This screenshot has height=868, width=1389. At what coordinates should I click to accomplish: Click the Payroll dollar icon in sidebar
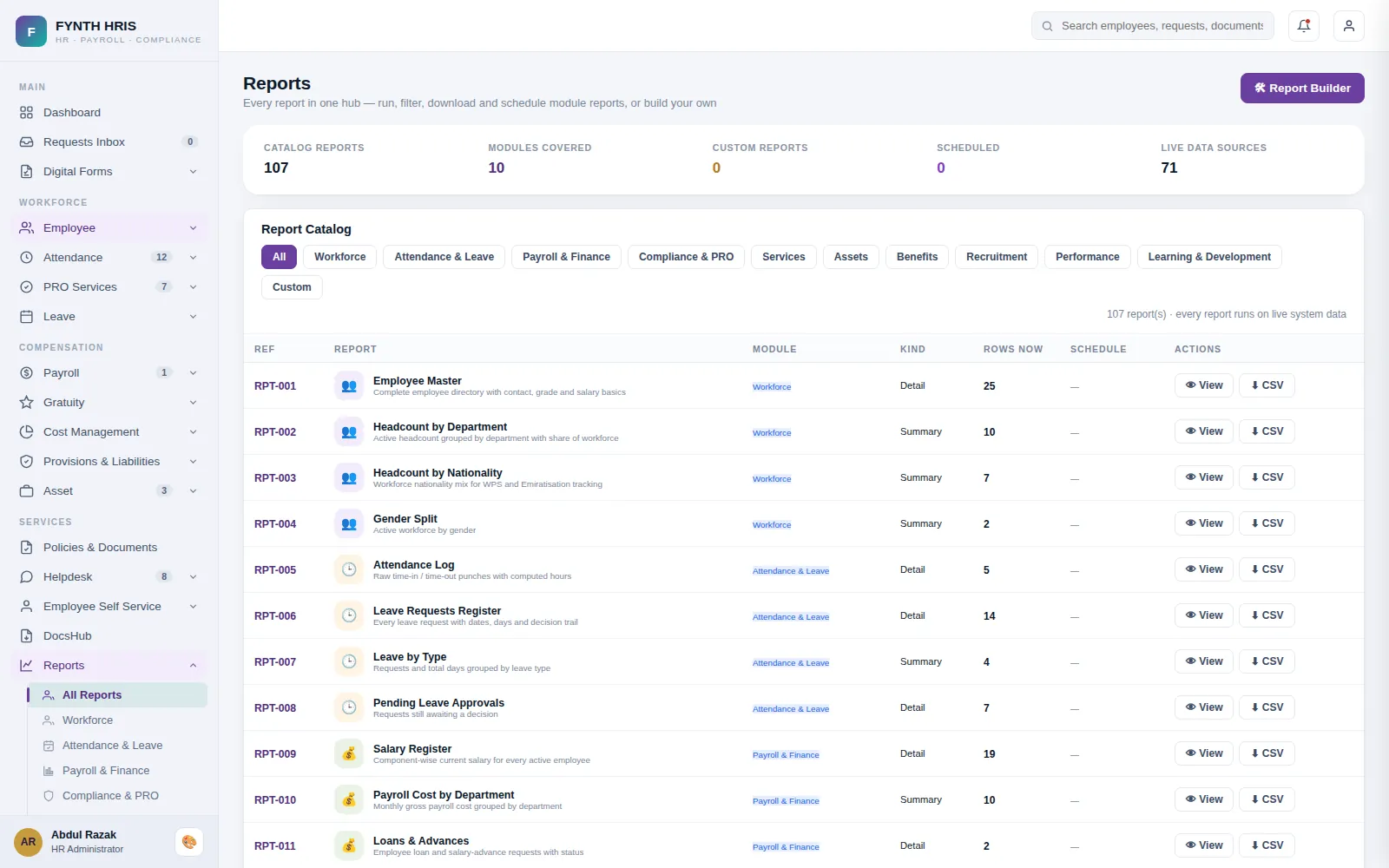(x=26, y=373)
